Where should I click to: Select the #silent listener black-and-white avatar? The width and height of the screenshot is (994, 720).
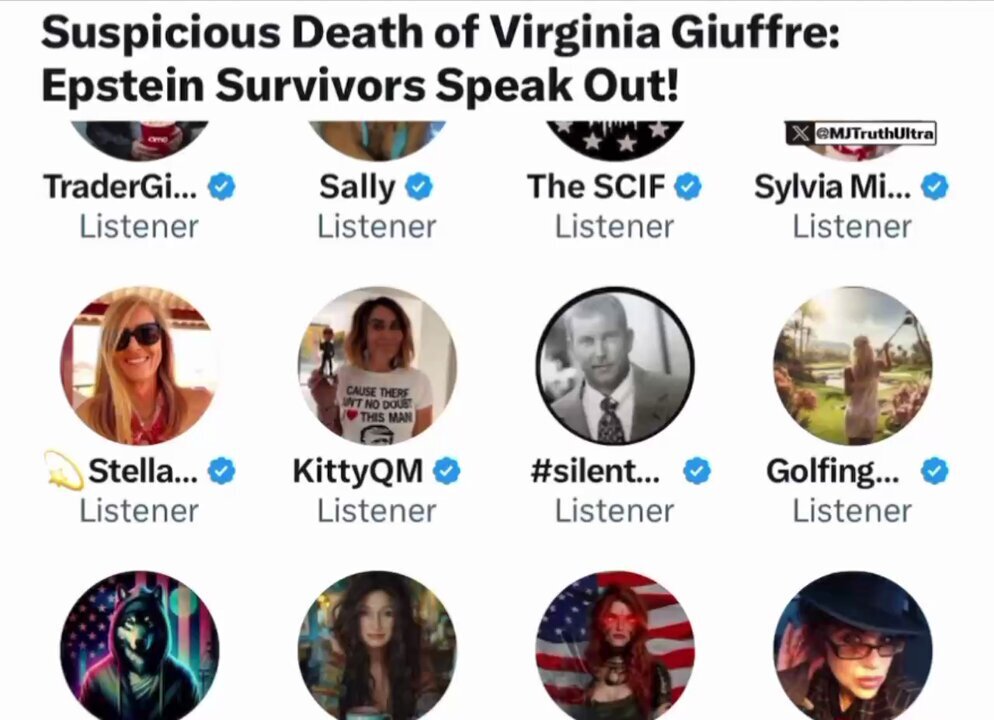pyautogui.click(x=615, y=366)
